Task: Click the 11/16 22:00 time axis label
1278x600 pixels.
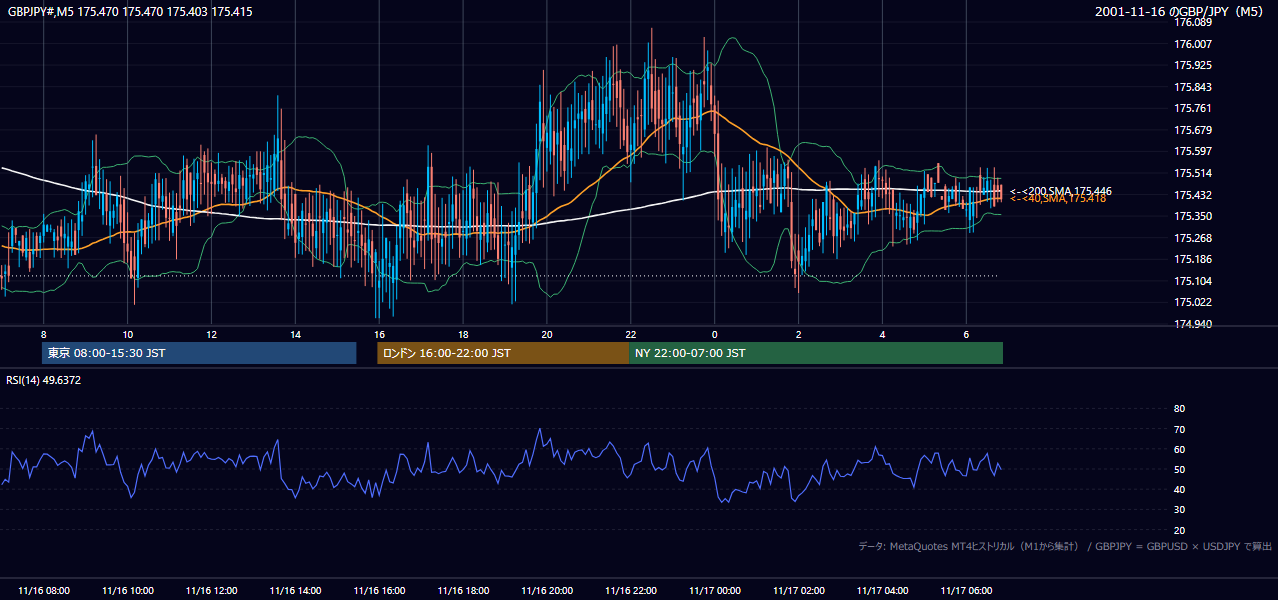Action: [x=631, y=591]
